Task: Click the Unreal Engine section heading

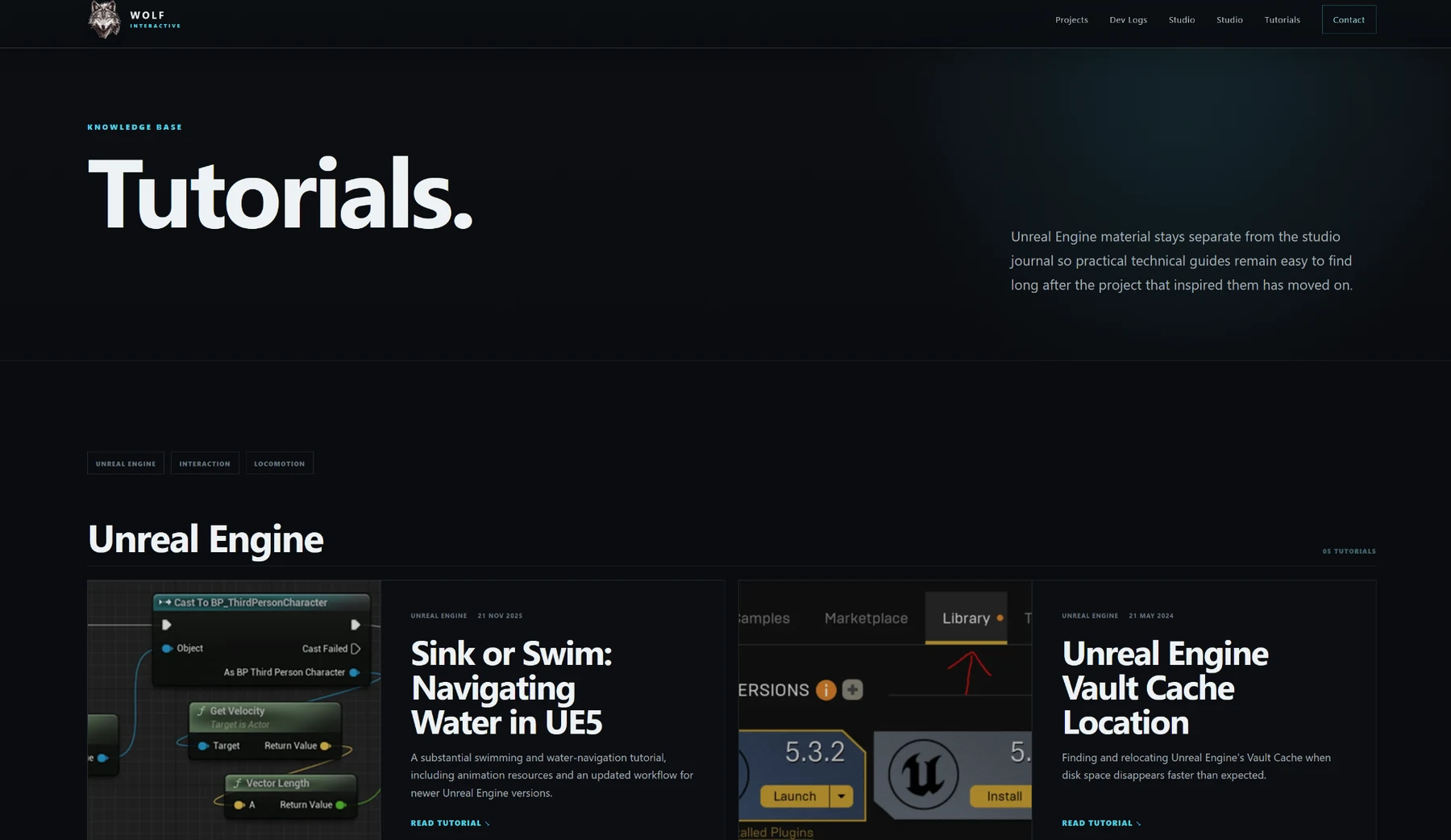Action: 206,539
